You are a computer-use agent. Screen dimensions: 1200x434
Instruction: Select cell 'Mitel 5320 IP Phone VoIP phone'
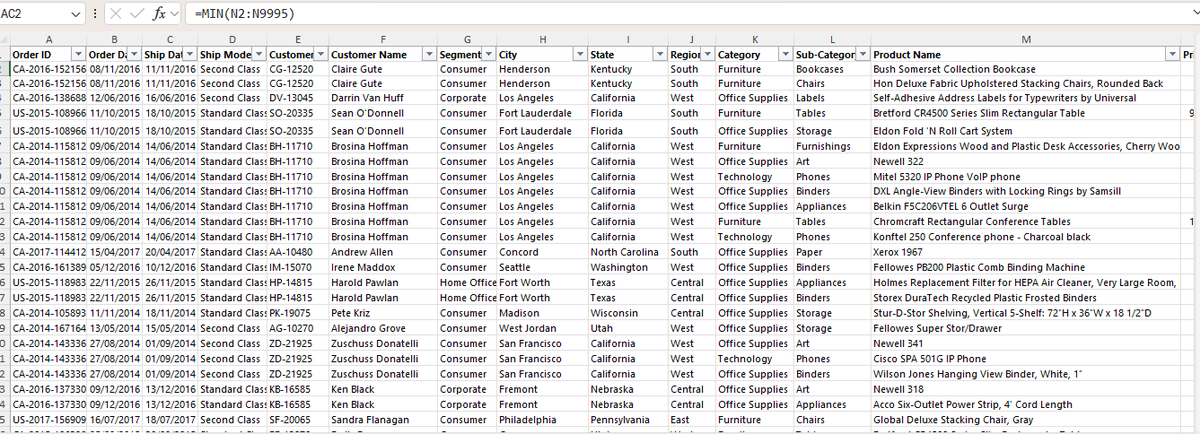click(x=1025, y=176)
